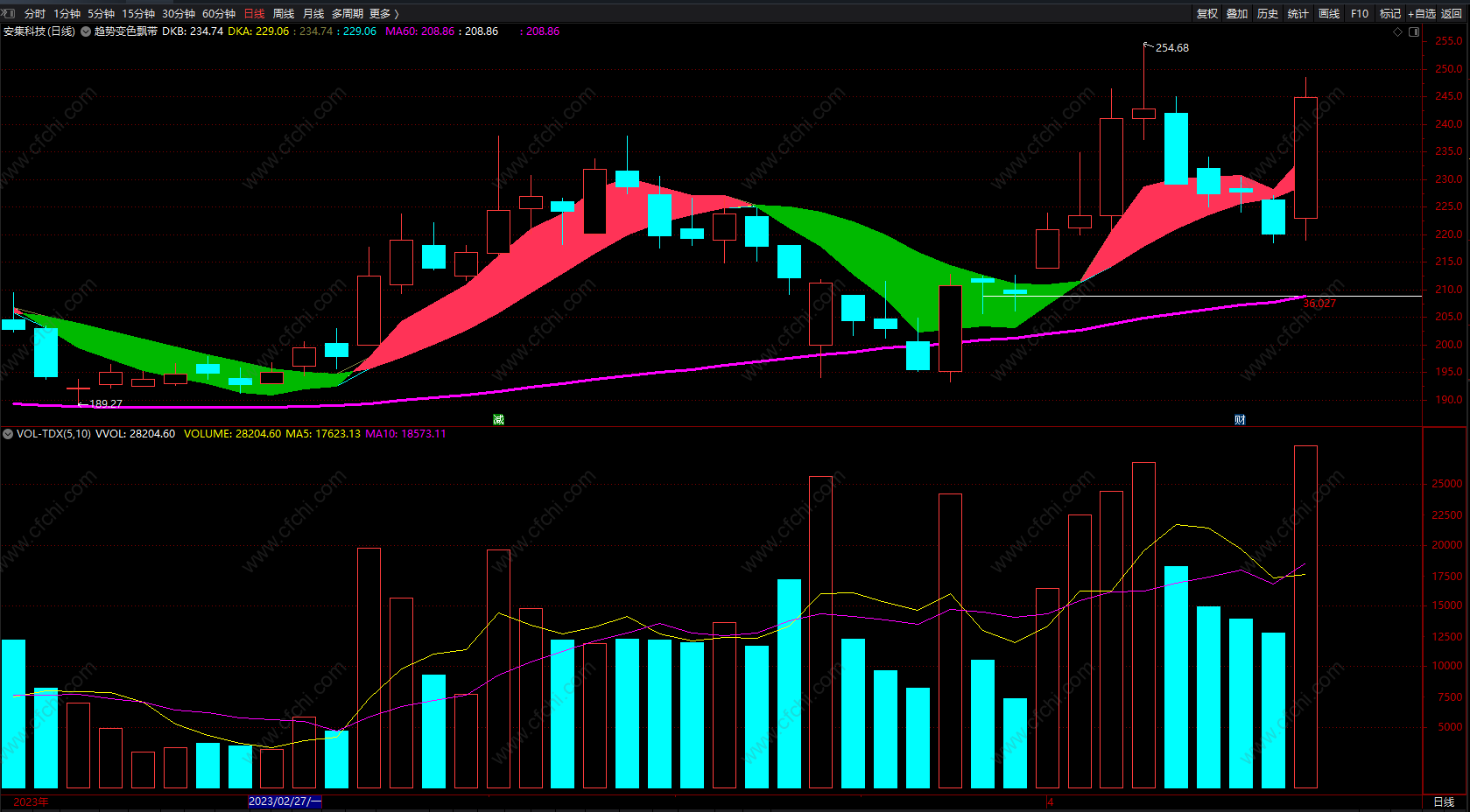Click the 2023年 year label on timeline
This screenshot has height=812, width=1470.
tap(32, 801)
